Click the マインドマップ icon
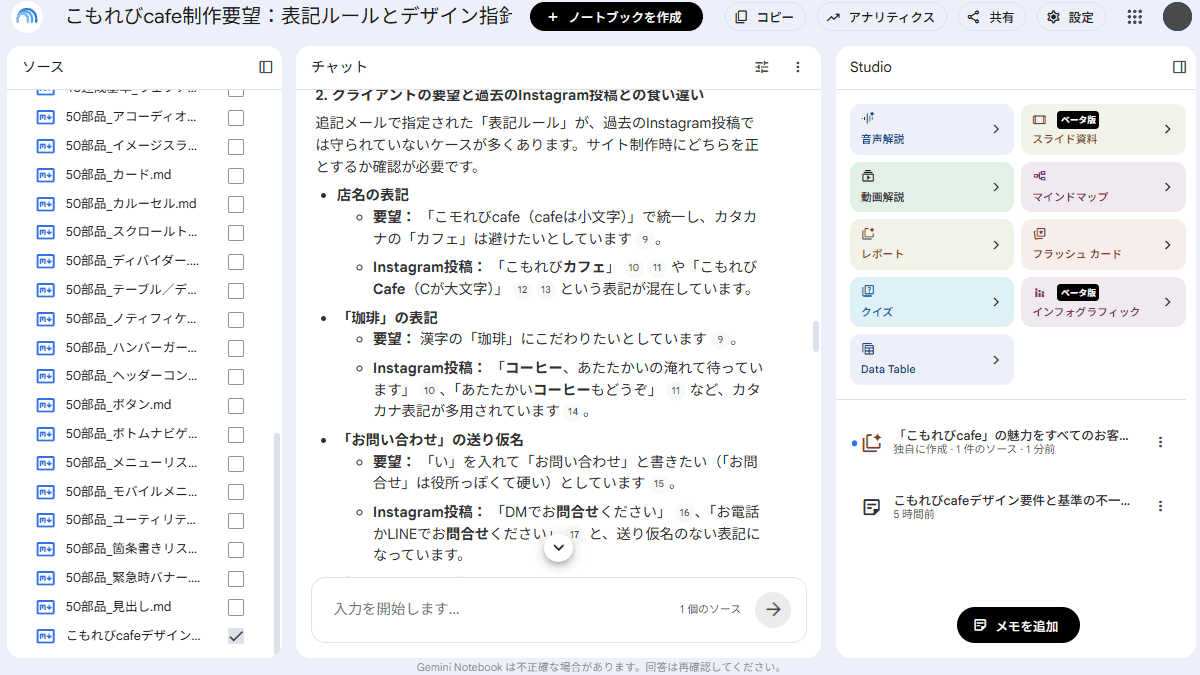 click(x=1040, y=176)
